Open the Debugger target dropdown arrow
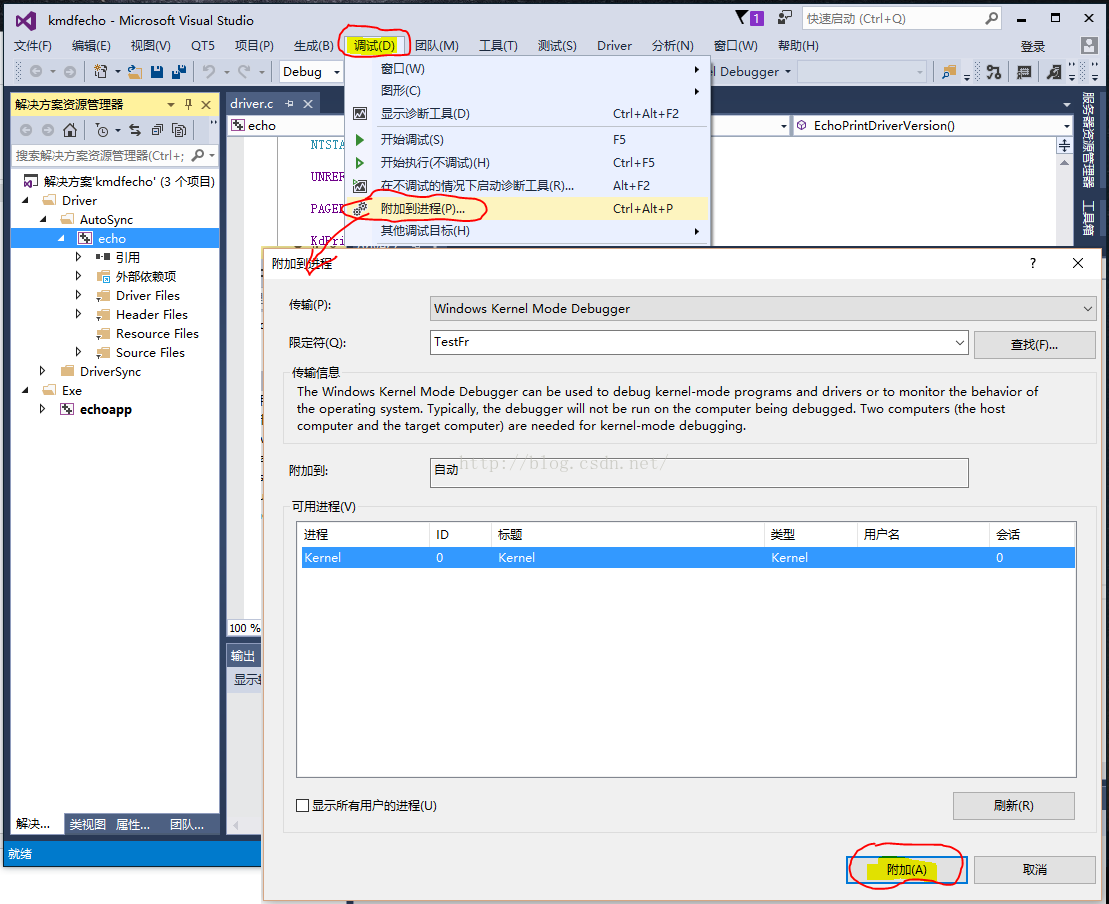Image resolution: width=1109 pixels, height=904 pixels. click(788, 71)
